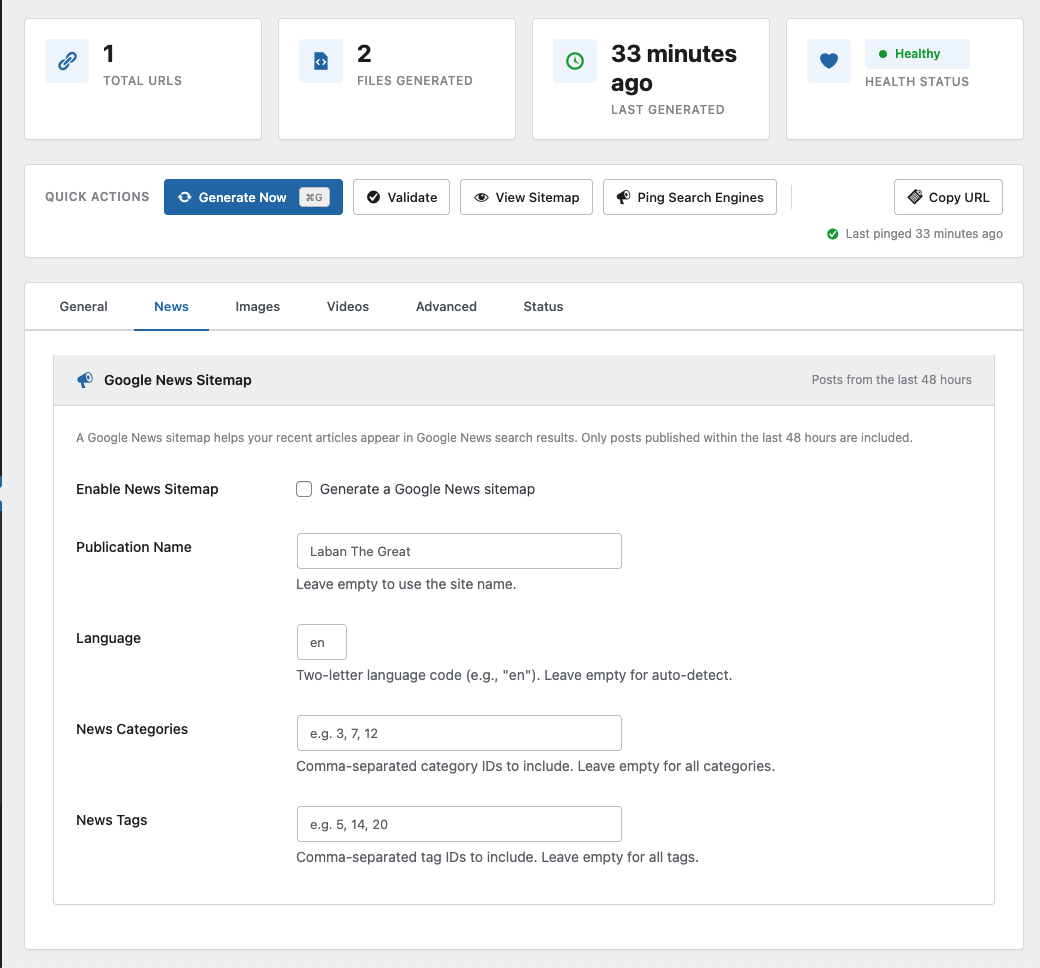Click the Generate Now button
Image resolution: width=1040 pixels, height=968 pixels.
pyautogui.click(x=253, y=197)
